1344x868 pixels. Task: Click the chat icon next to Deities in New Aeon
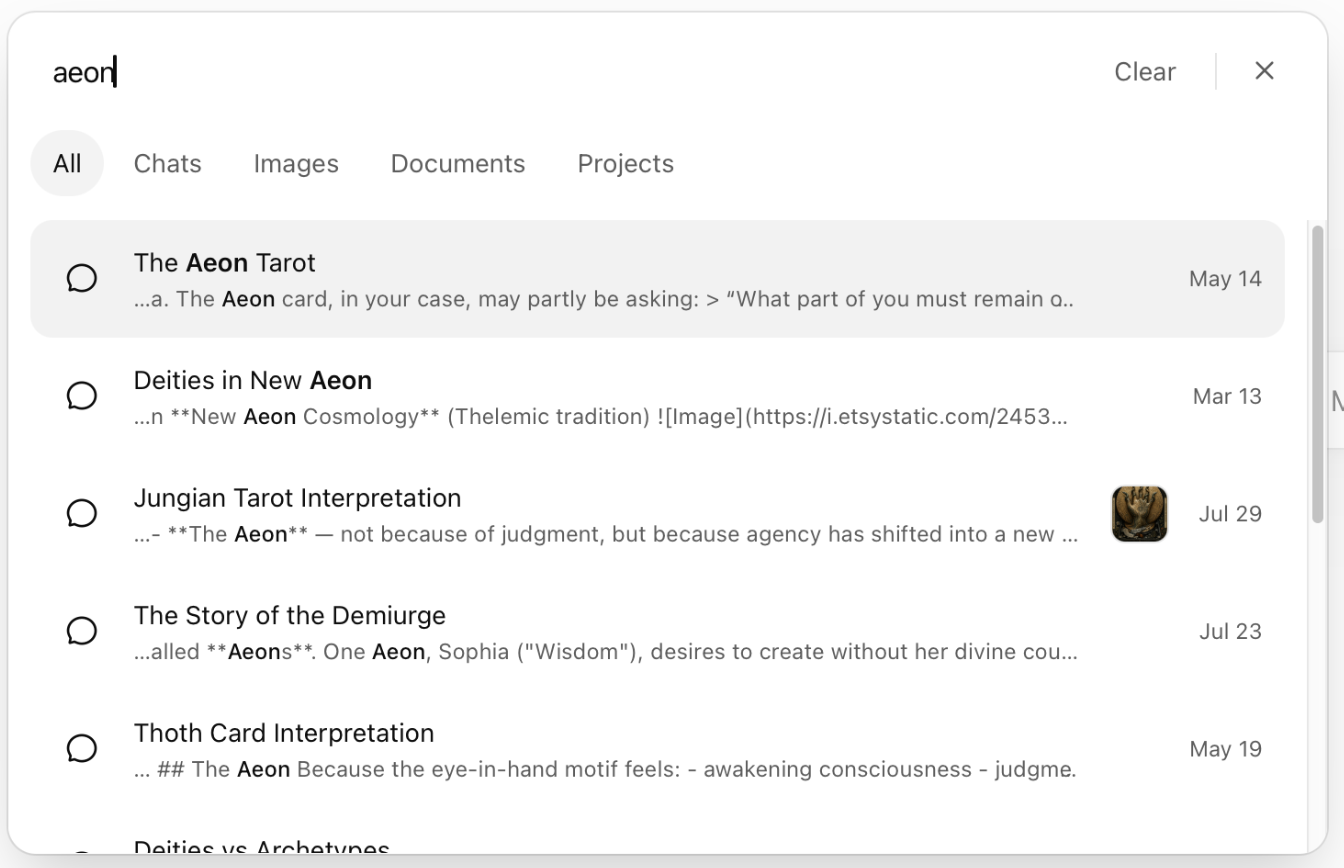click(82, 396)
